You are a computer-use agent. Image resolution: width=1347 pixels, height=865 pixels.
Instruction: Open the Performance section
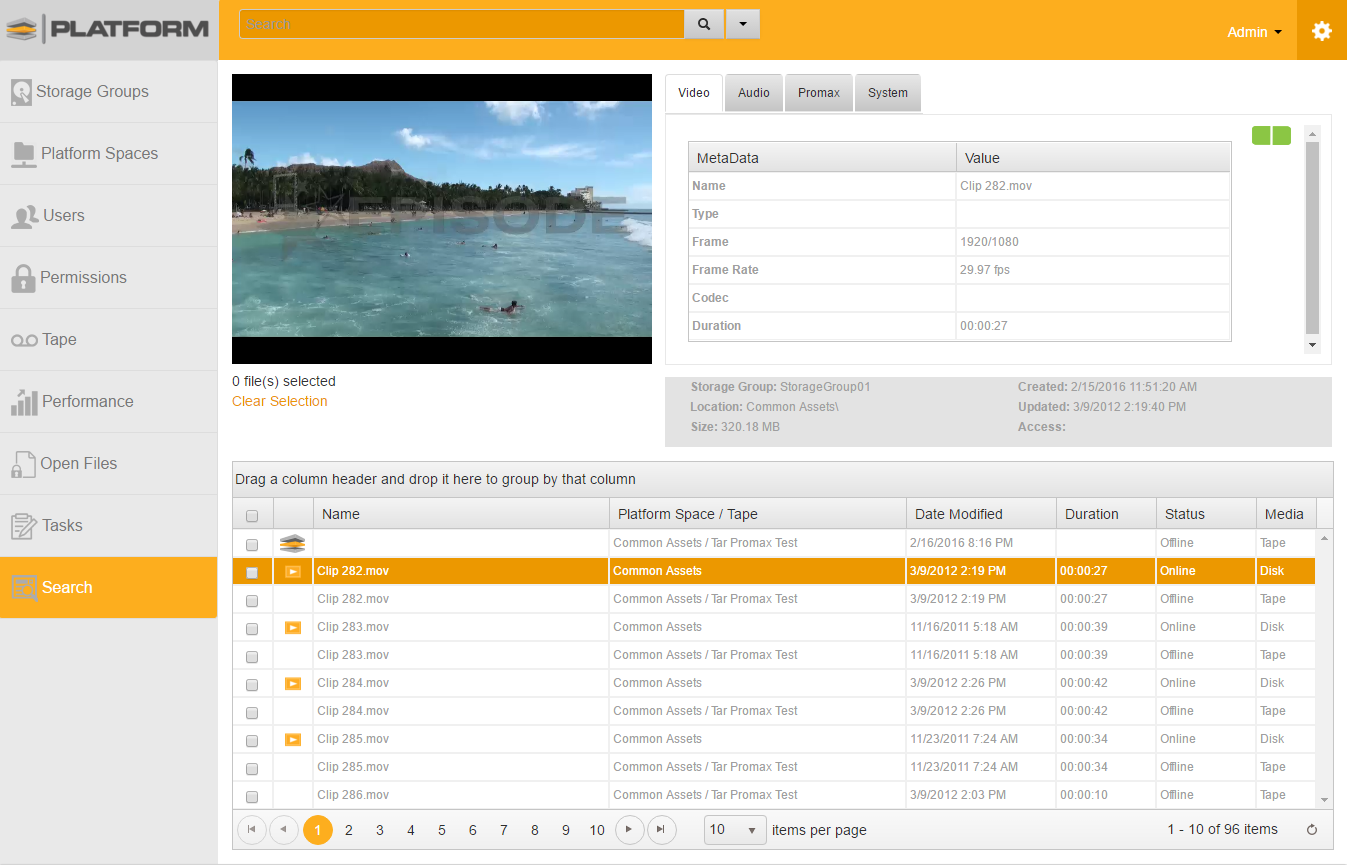point(108,402)
